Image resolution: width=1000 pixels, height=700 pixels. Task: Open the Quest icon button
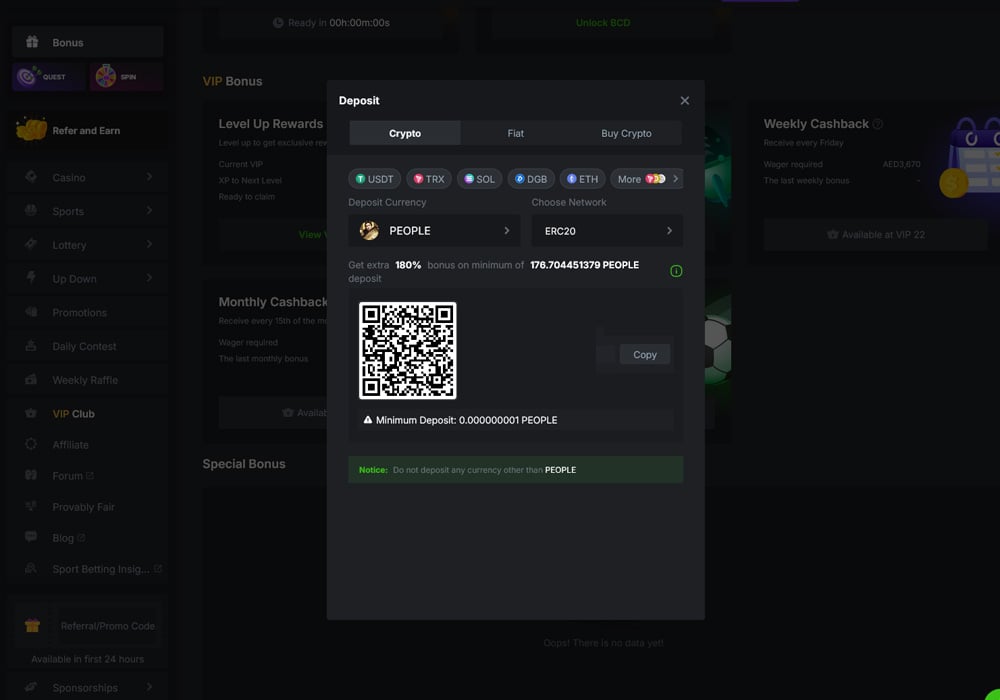(48, 77)
